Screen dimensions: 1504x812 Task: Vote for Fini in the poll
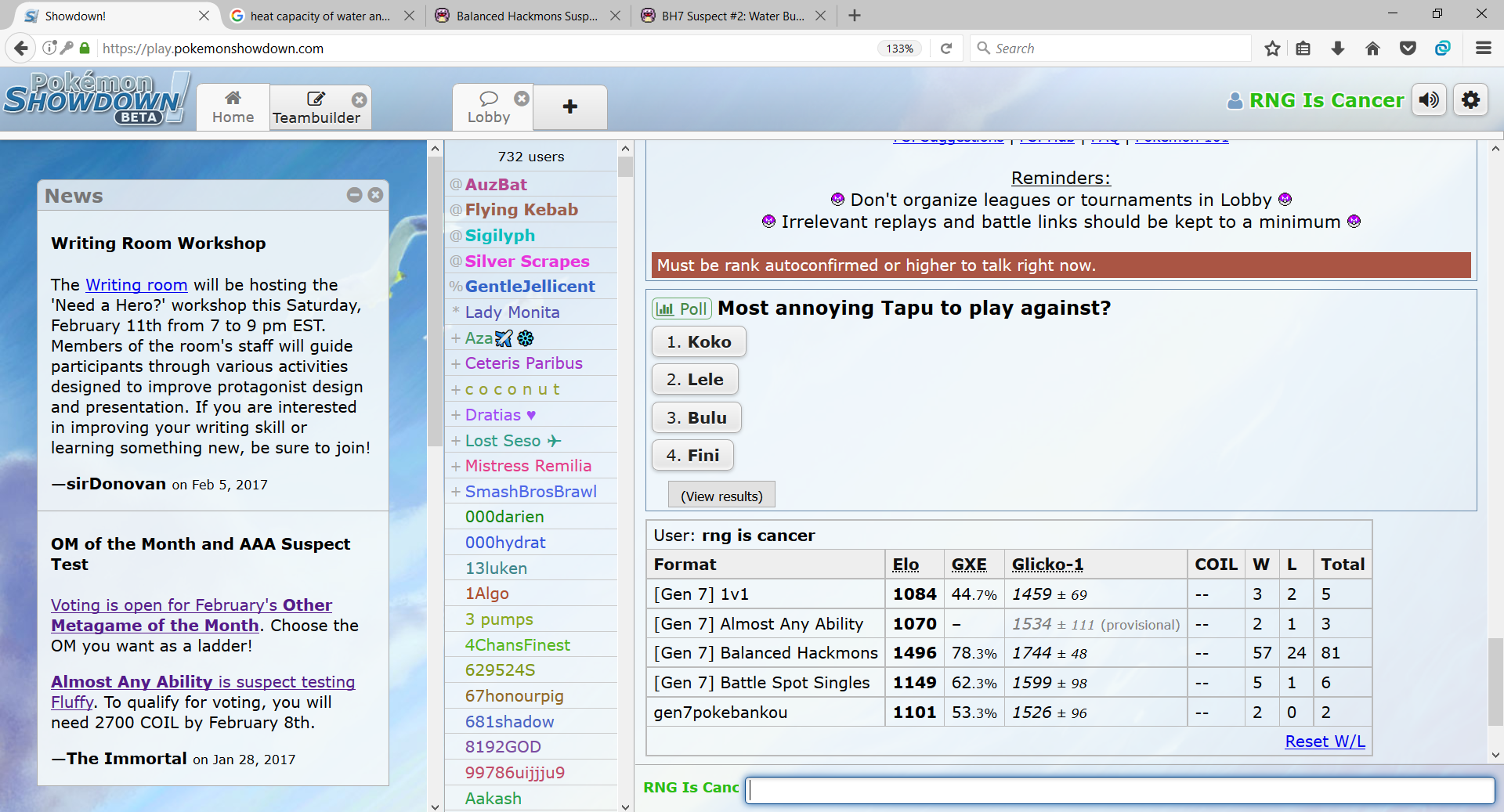(x=692, y=456)
